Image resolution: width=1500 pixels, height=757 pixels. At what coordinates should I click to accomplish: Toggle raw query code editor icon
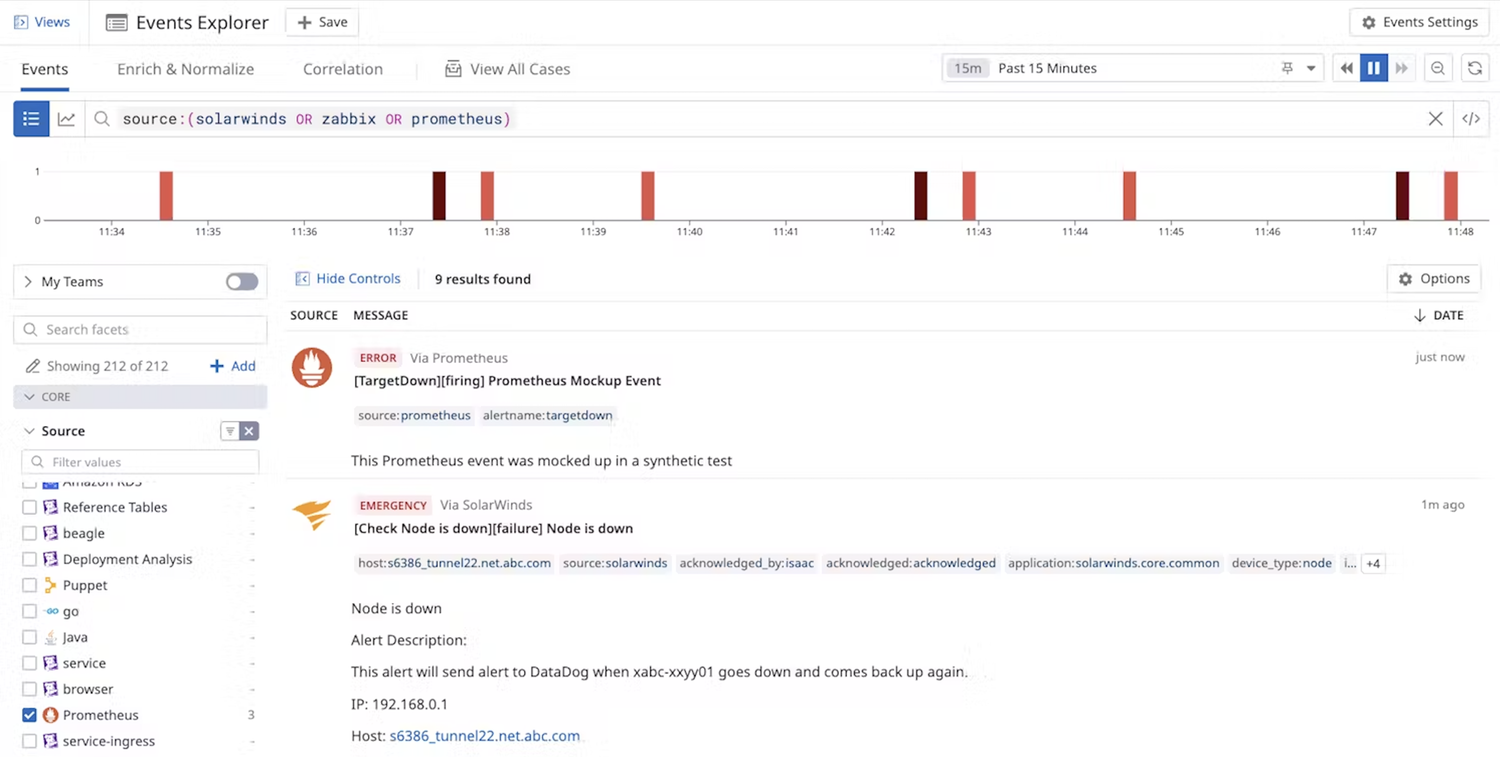[x=1471, y=119]
